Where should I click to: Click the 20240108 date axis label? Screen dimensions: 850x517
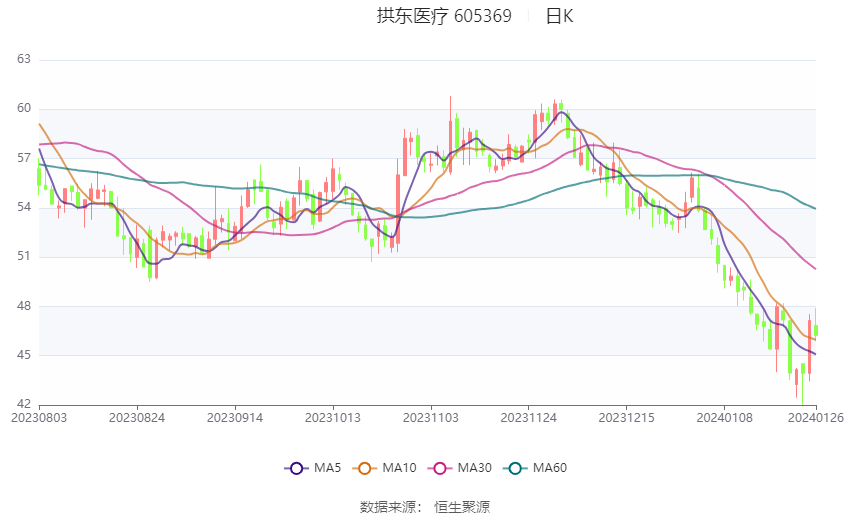(725, 418)
